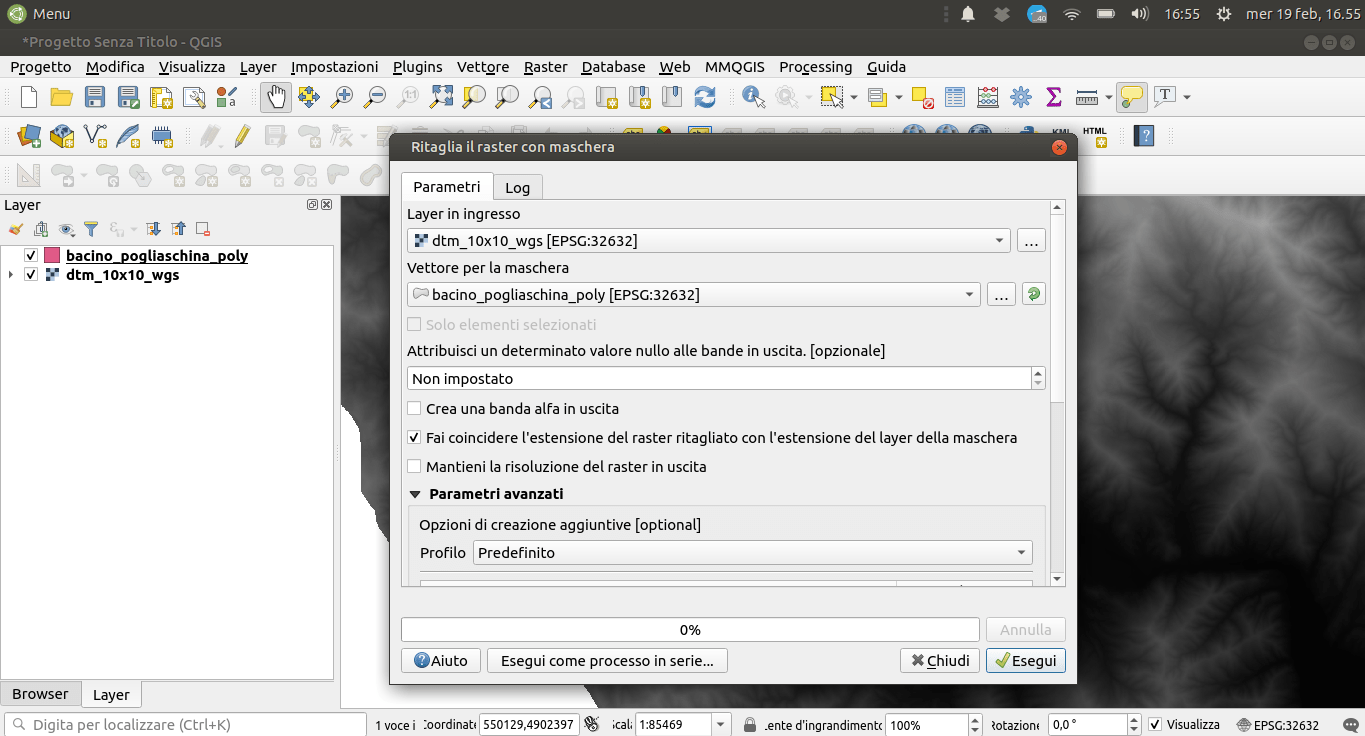Select the Text Annotation tool
Image resolution: width=1365 pixels, height=736 pixels.
coord(1164,97)
